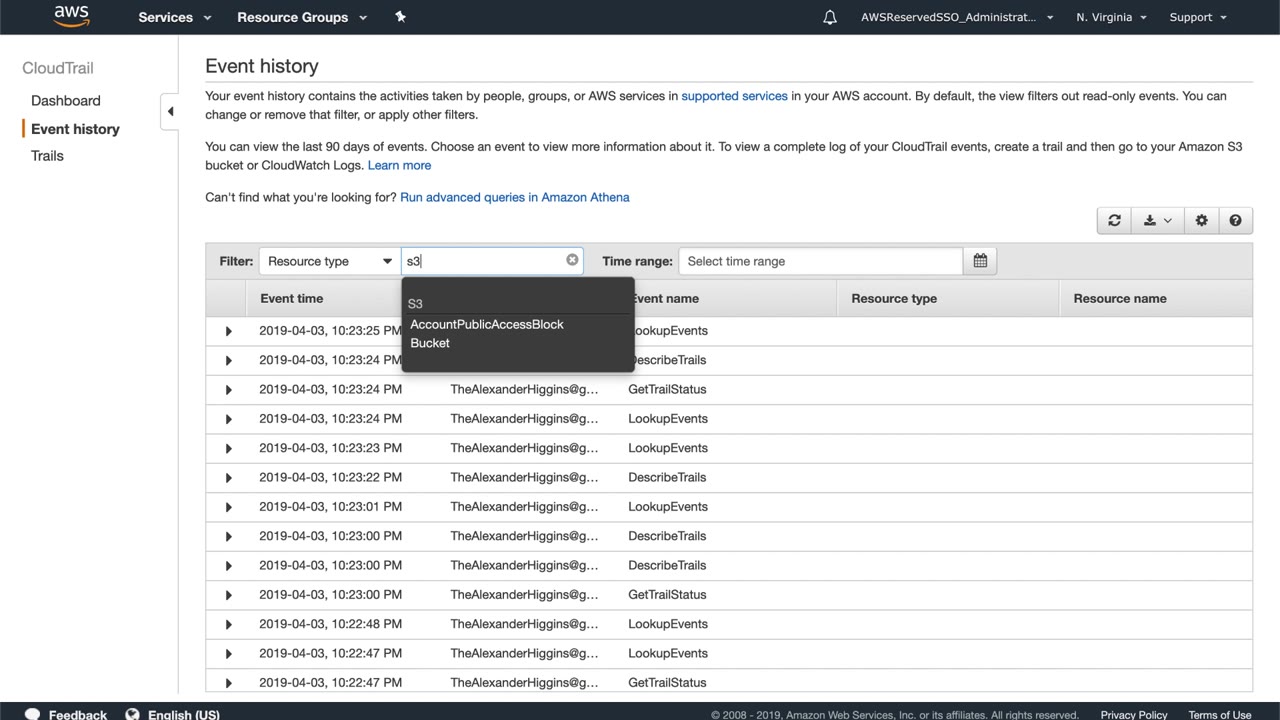The height and width of the screenshot is (720, 1280).
Task: Click Run advanced queries in Amazon Athena
Action: (x=514, y=197)
